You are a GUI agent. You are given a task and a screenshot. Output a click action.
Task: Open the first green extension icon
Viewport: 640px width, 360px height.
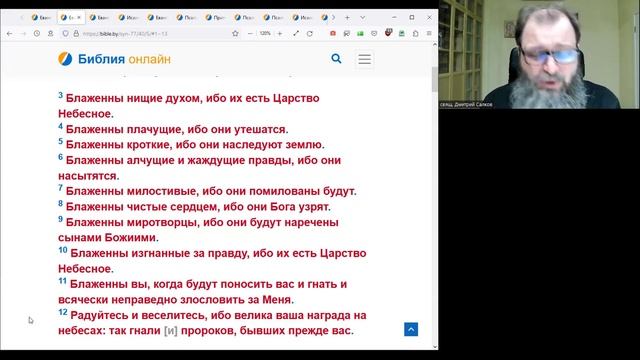(x=360, y=33)
